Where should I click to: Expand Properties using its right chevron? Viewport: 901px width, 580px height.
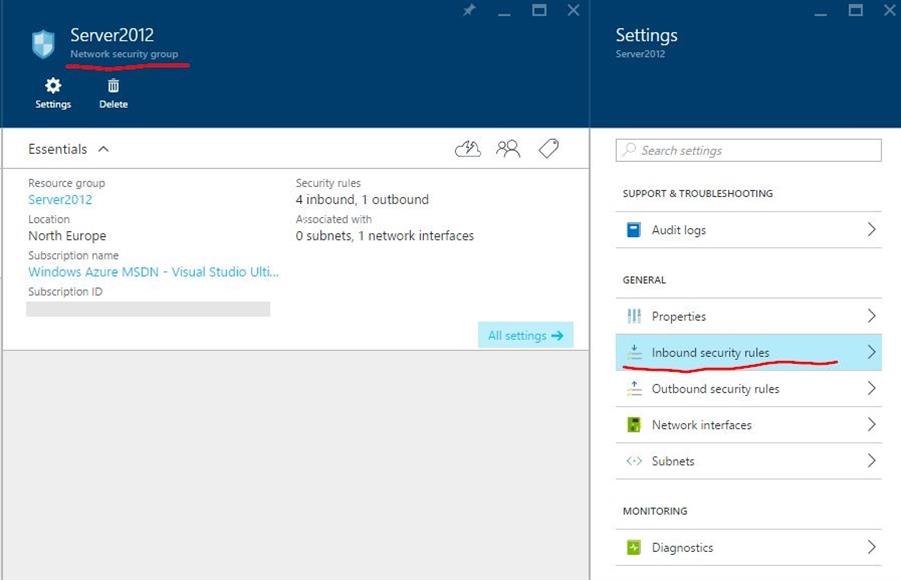point(871,316)
